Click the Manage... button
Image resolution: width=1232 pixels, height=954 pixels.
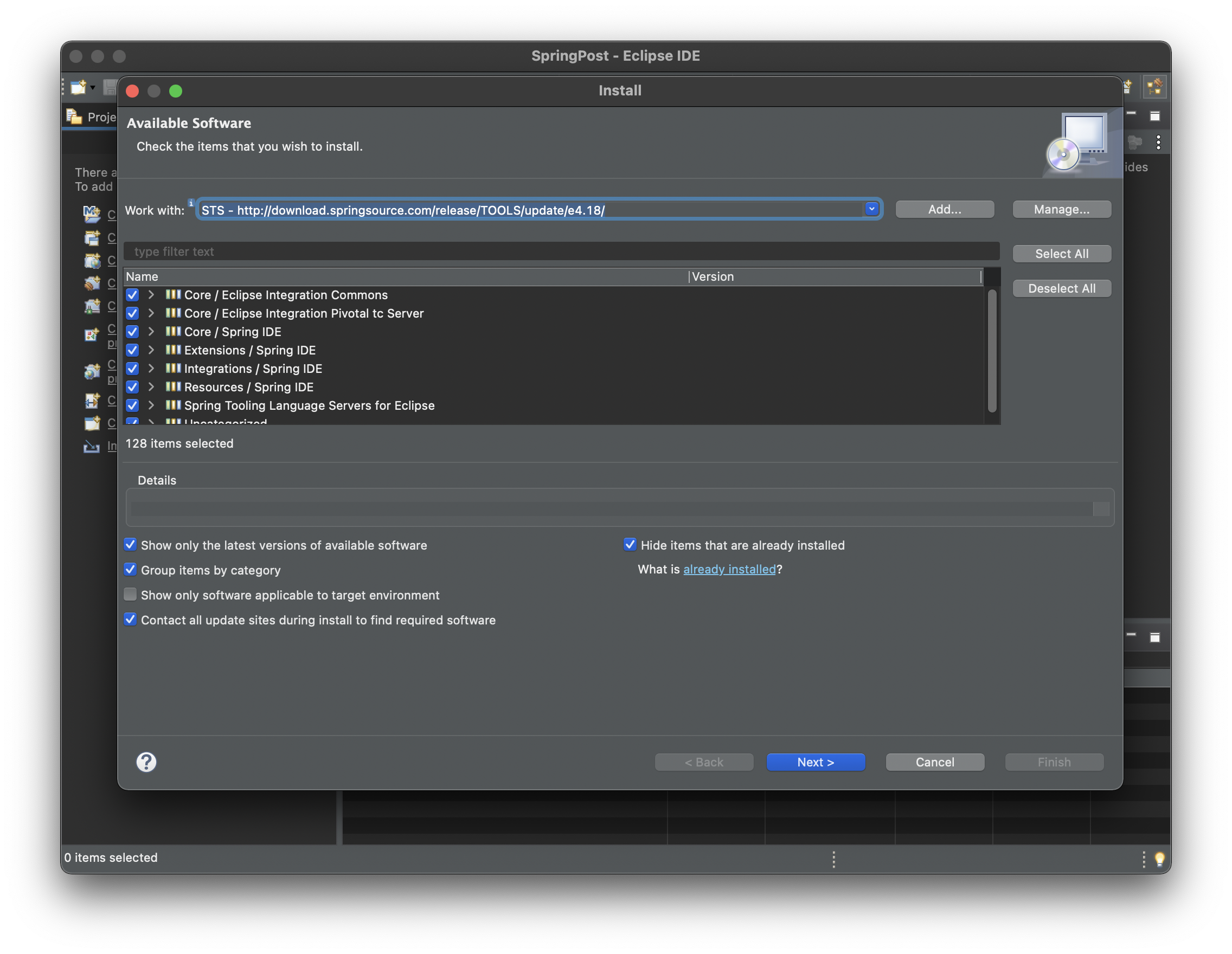pos(1062,209)
